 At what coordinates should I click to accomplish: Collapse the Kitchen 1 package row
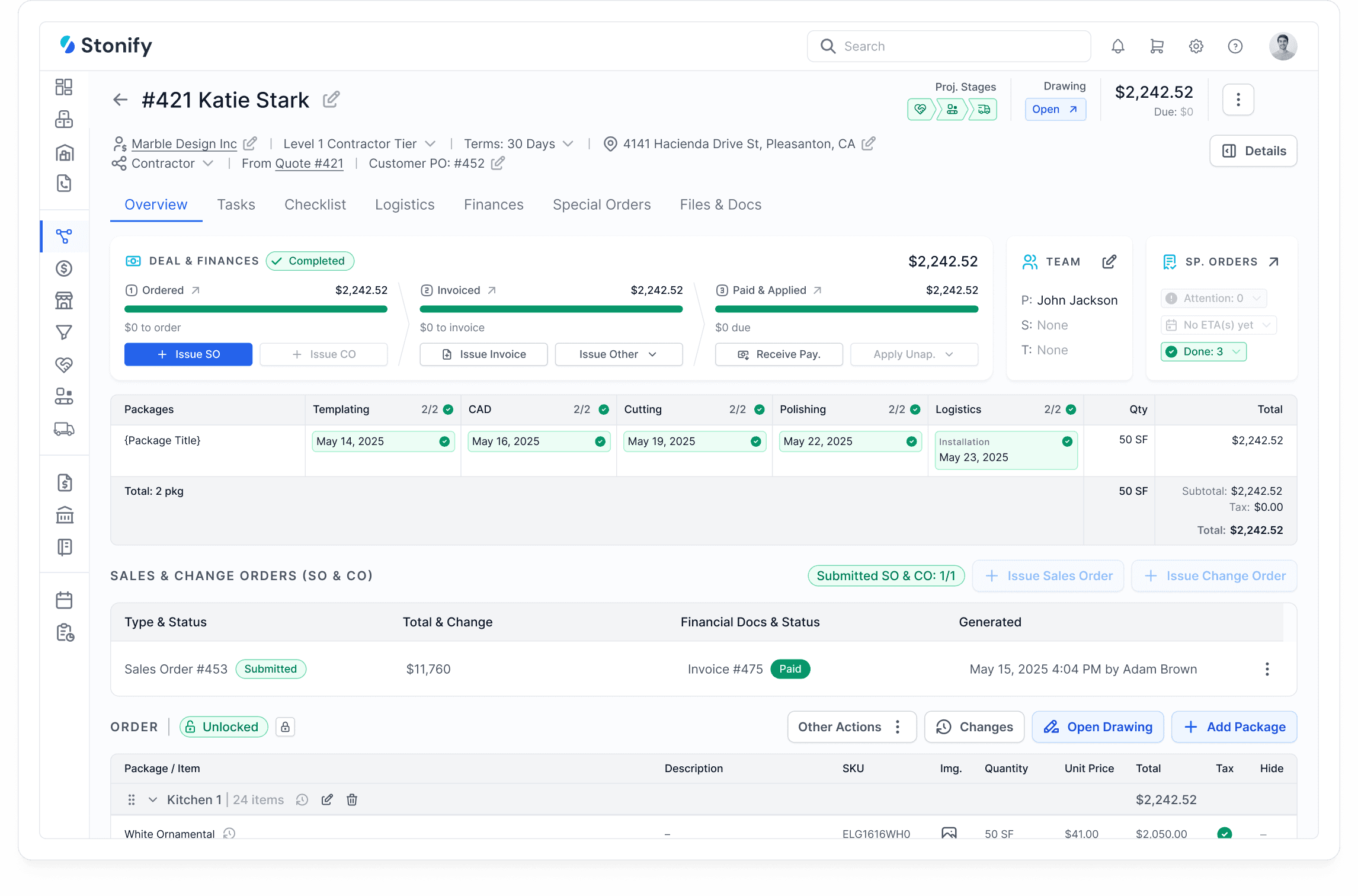point(153,800)
